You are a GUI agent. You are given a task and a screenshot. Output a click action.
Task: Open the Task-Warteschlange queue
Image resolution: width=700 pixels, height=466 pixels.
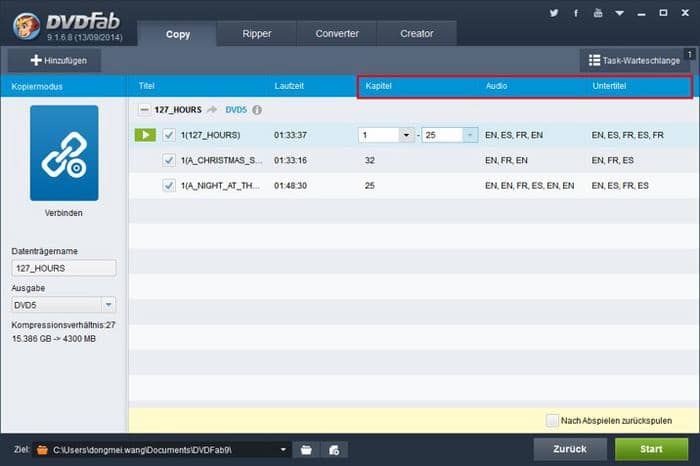coord(635,60)
